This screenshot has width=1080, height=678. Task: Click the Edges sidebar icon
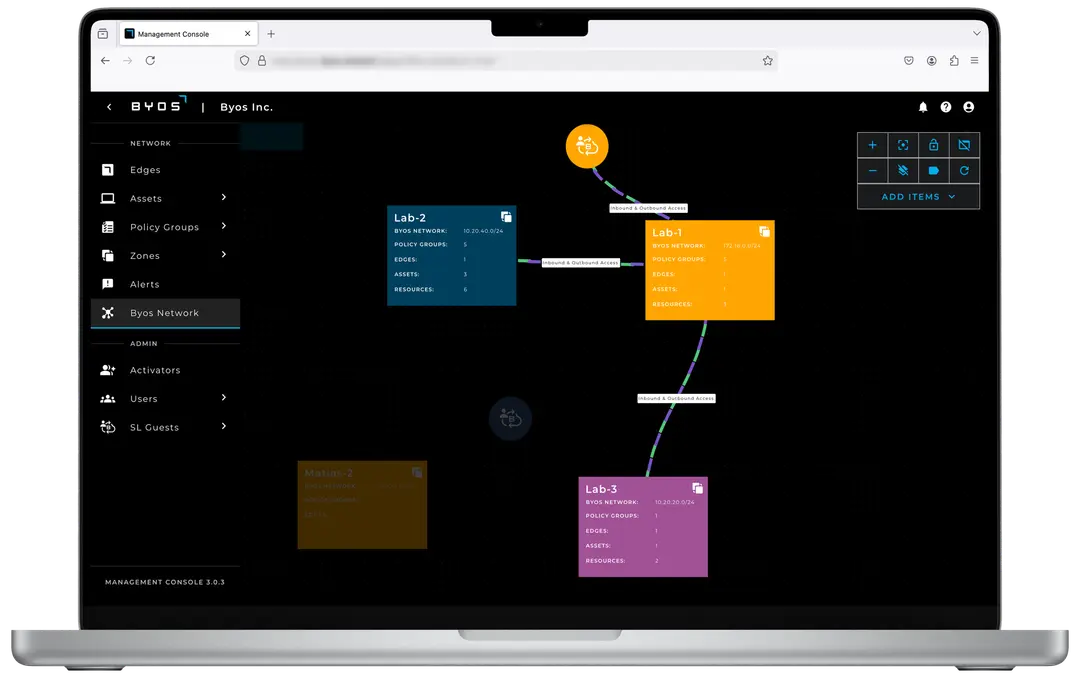[x=107, y=170]
